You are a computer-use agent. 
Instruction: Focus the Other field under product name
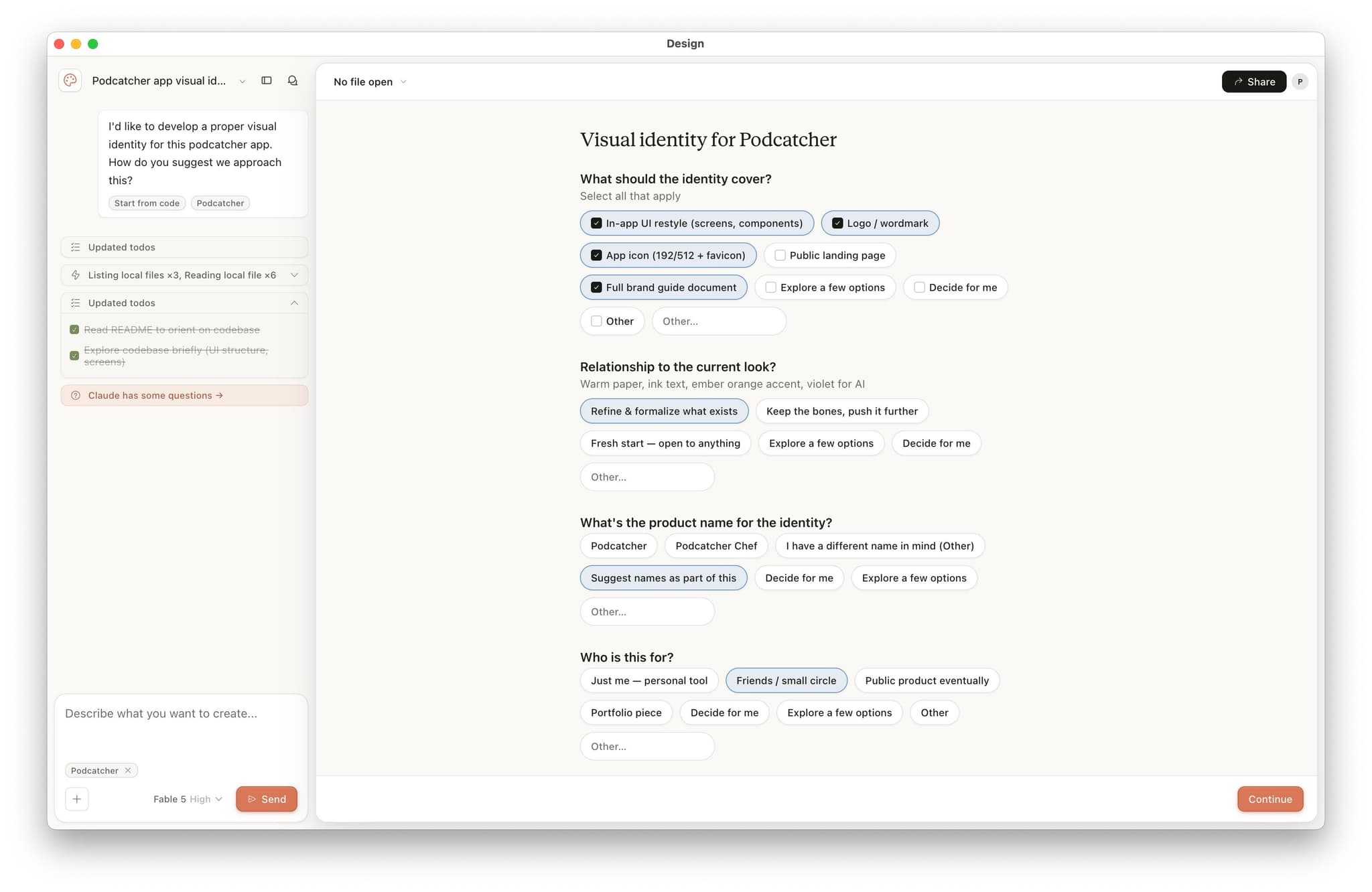point(647,612)
